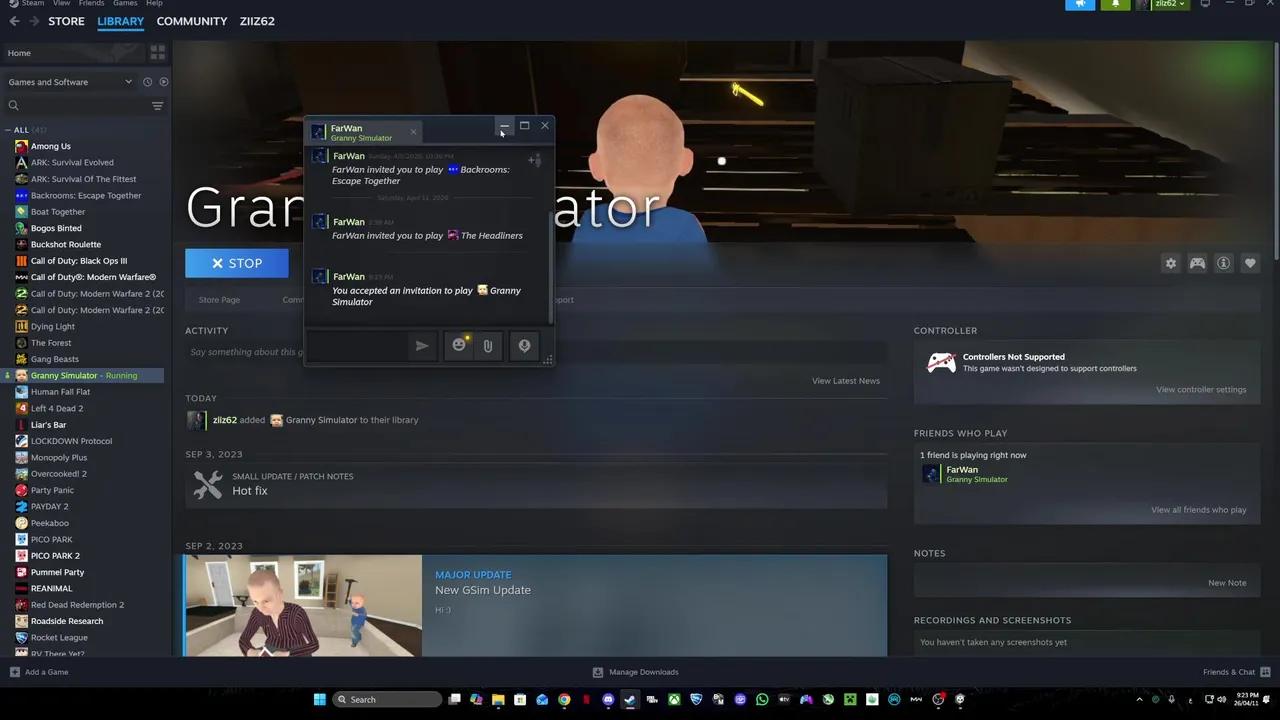1280x720 pixels.
Task: Click the library search magnifier
Action: (14, 105)
